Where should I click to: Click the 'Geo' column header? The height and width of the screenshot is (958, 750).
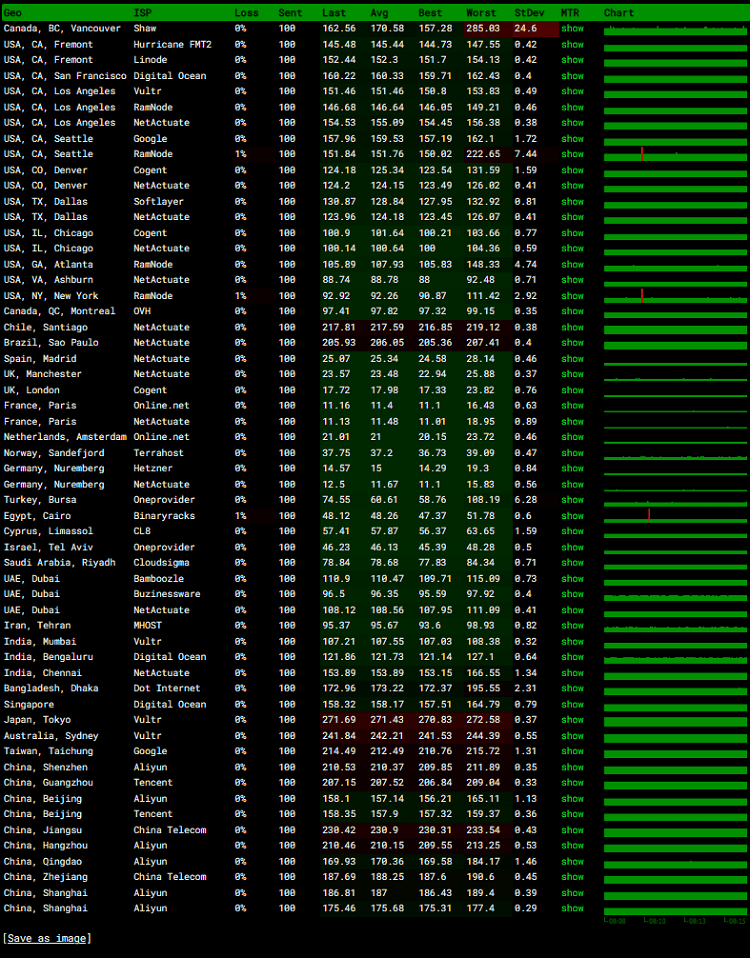(12, 12)
